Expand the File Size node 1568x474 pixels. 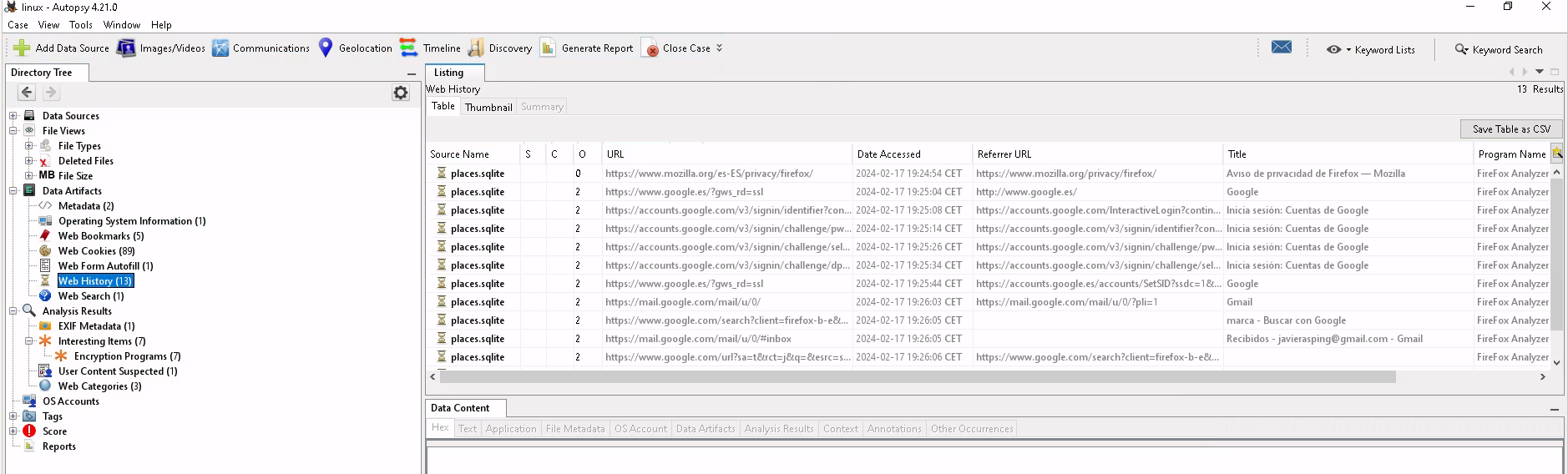click(29, 176)
